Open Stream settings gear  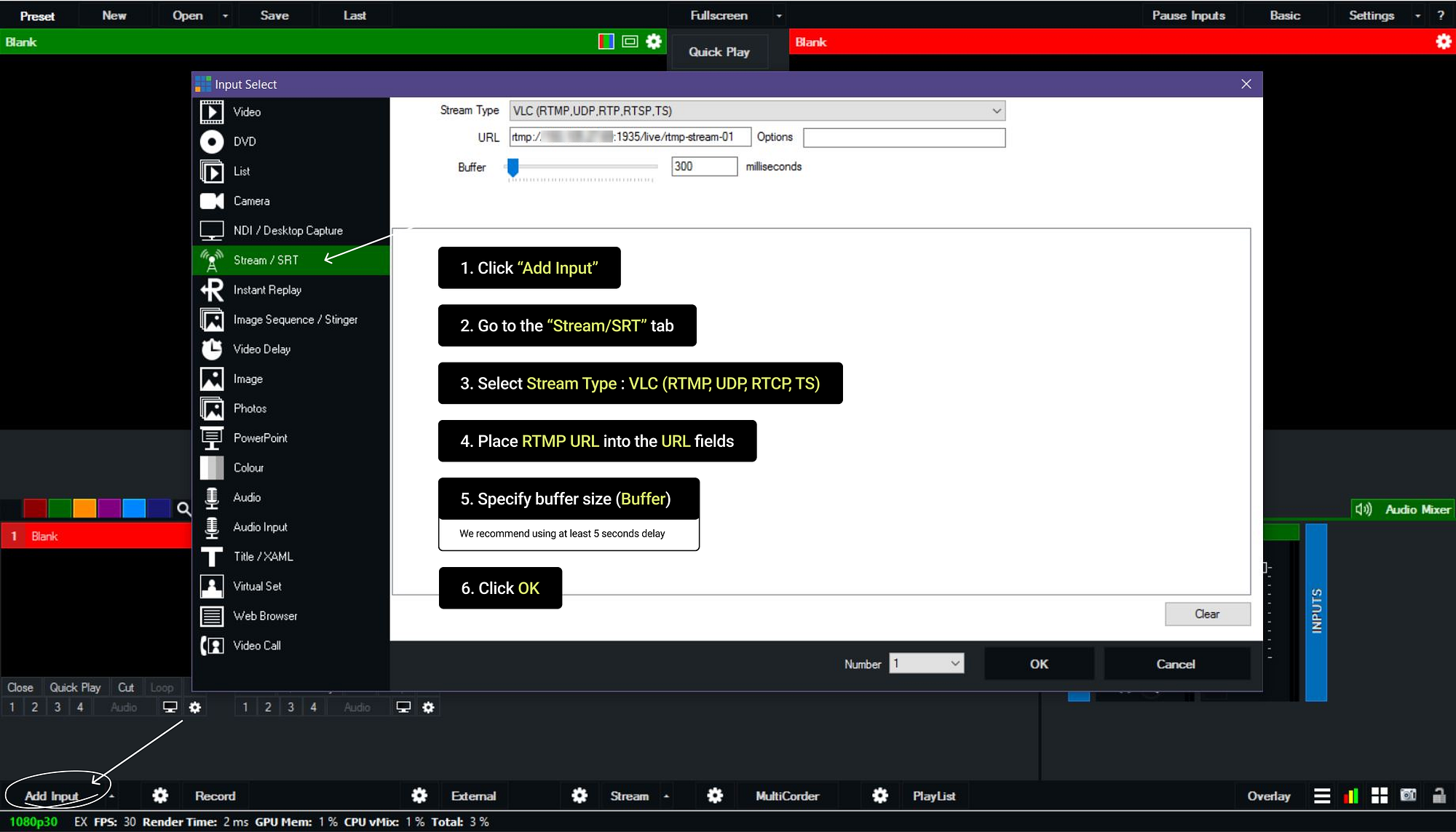click(x=579, y=796)
